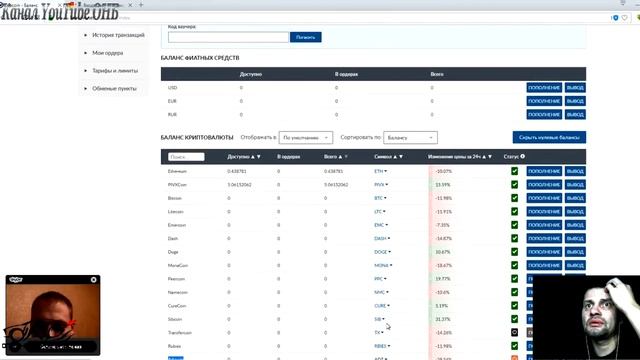Toggle the Emercoin status checkbox
Image resolution: width=640 pixels, height=360 pixels.
514,225
